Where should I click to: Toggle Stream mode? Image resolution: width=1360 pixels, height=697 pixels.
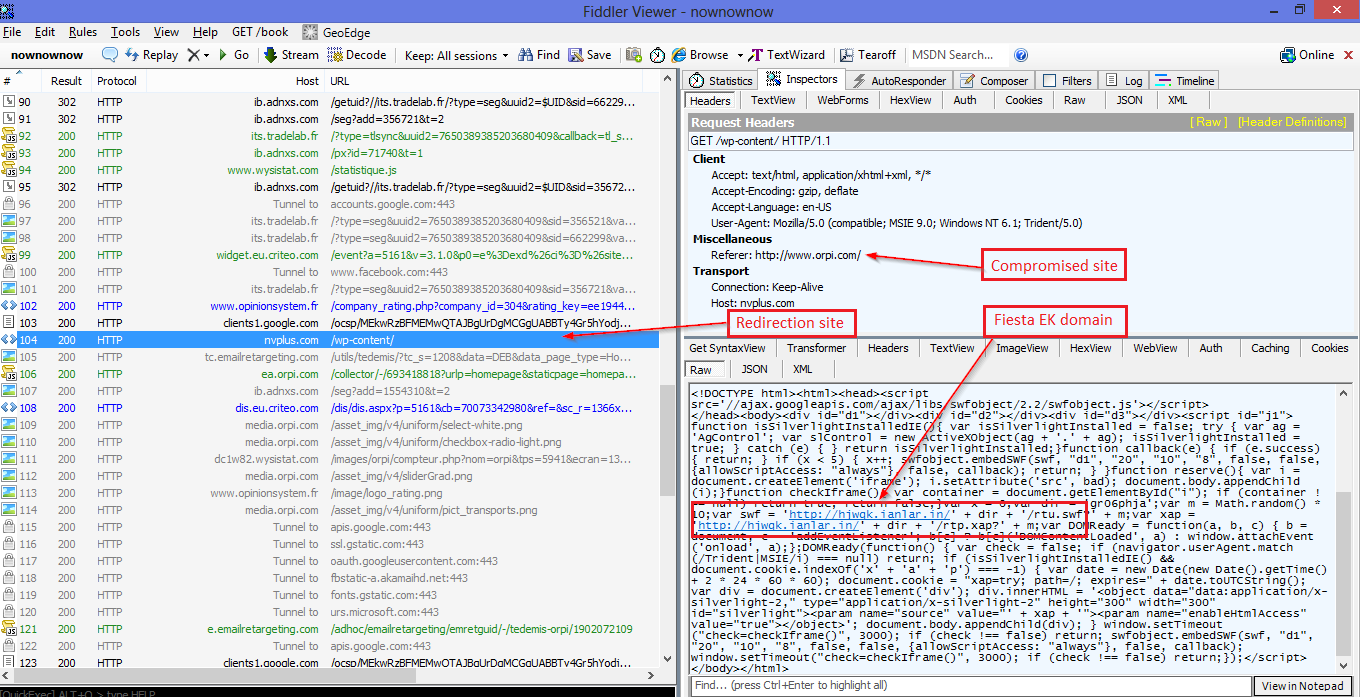coord(291,55)
